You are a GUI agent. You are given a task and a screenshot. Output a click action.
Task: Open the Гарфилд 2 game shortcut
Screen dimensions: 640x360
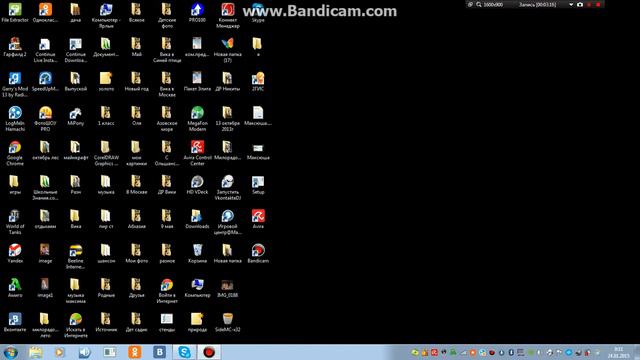coord(15,47)
